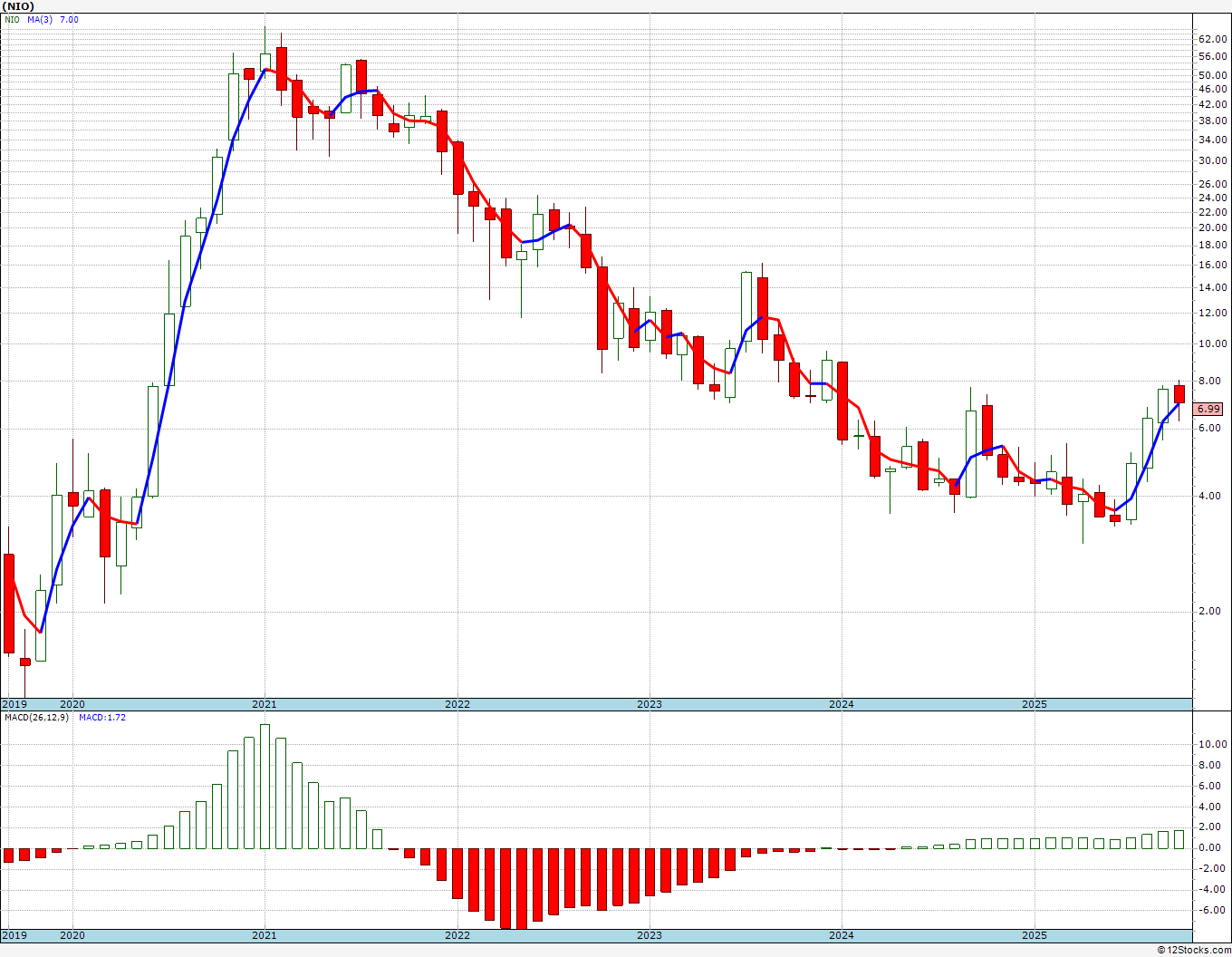Click the 6.99 current price tag

pyautogui.click(x=1209, y=409)
